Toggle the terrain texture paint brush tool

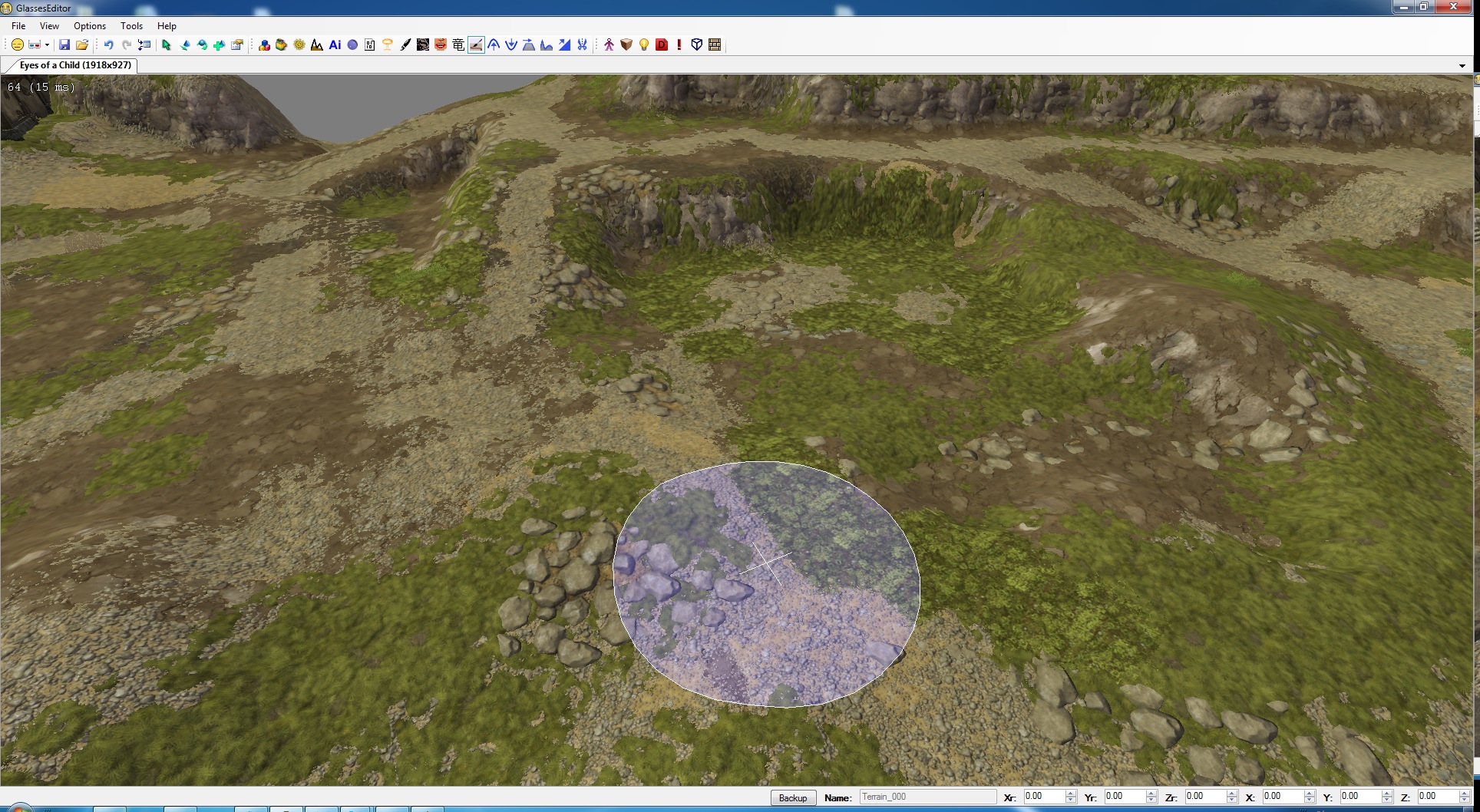tap(476, 45)
